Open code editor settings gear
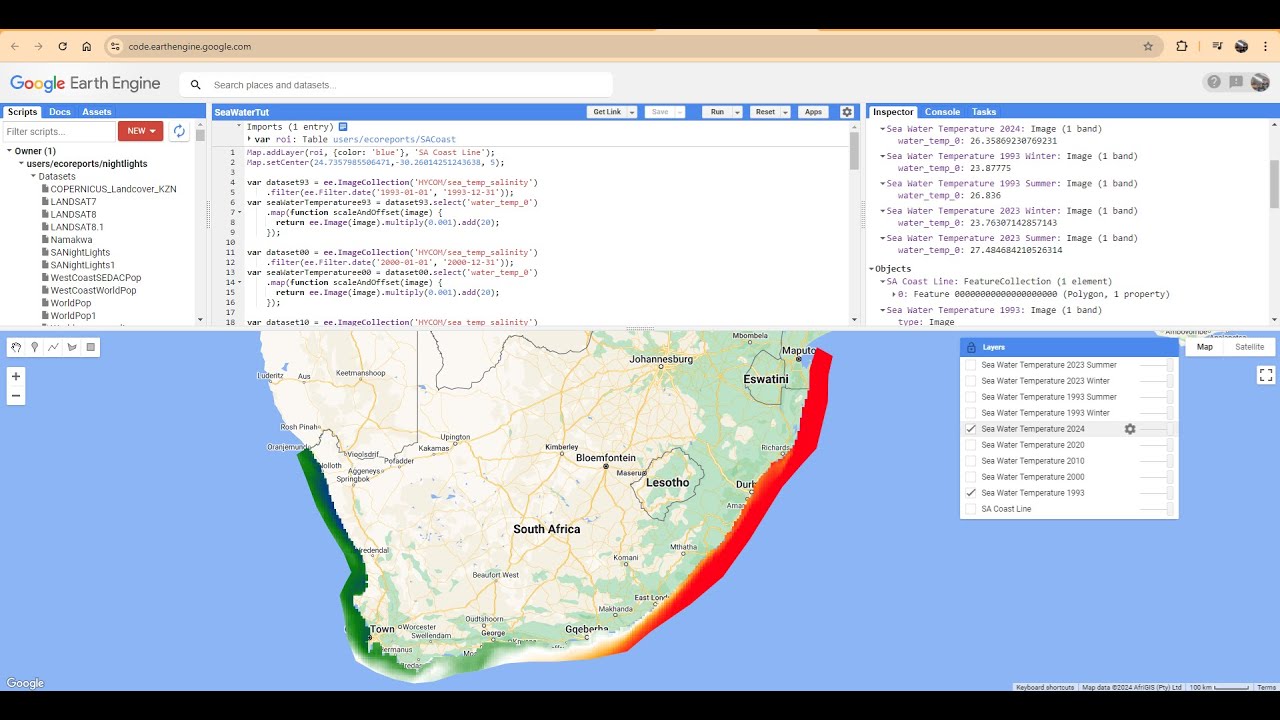The image size is (1280, 720). (x=847, y=112)
